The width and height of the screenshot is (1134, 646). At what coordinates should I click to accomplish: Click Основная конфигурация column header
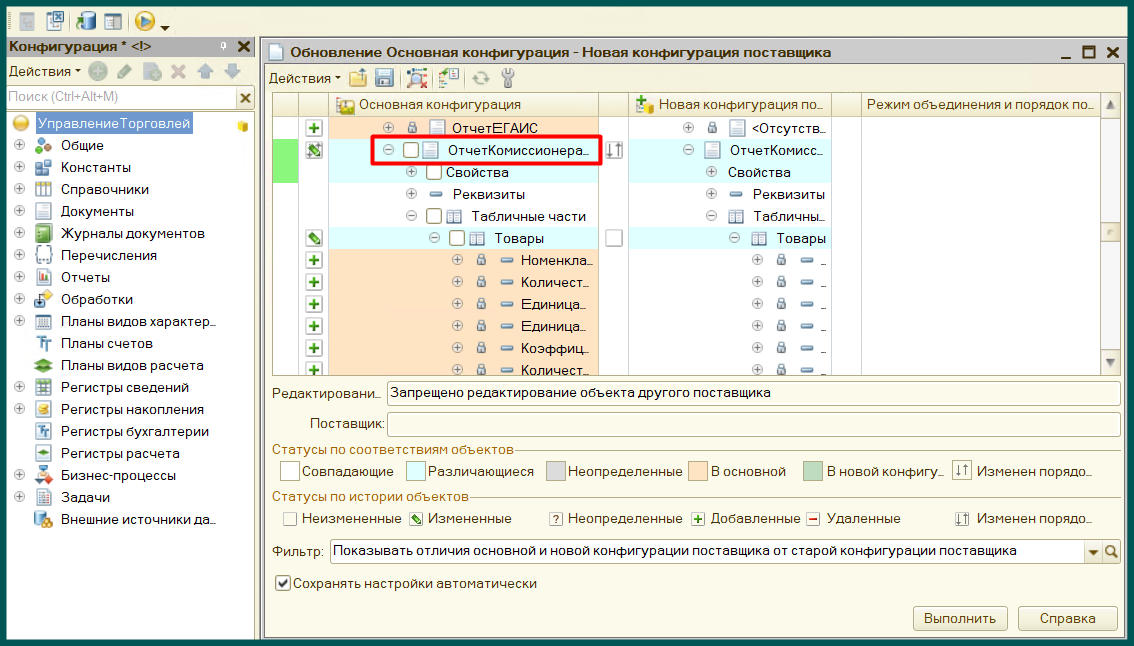coord(464,105)
